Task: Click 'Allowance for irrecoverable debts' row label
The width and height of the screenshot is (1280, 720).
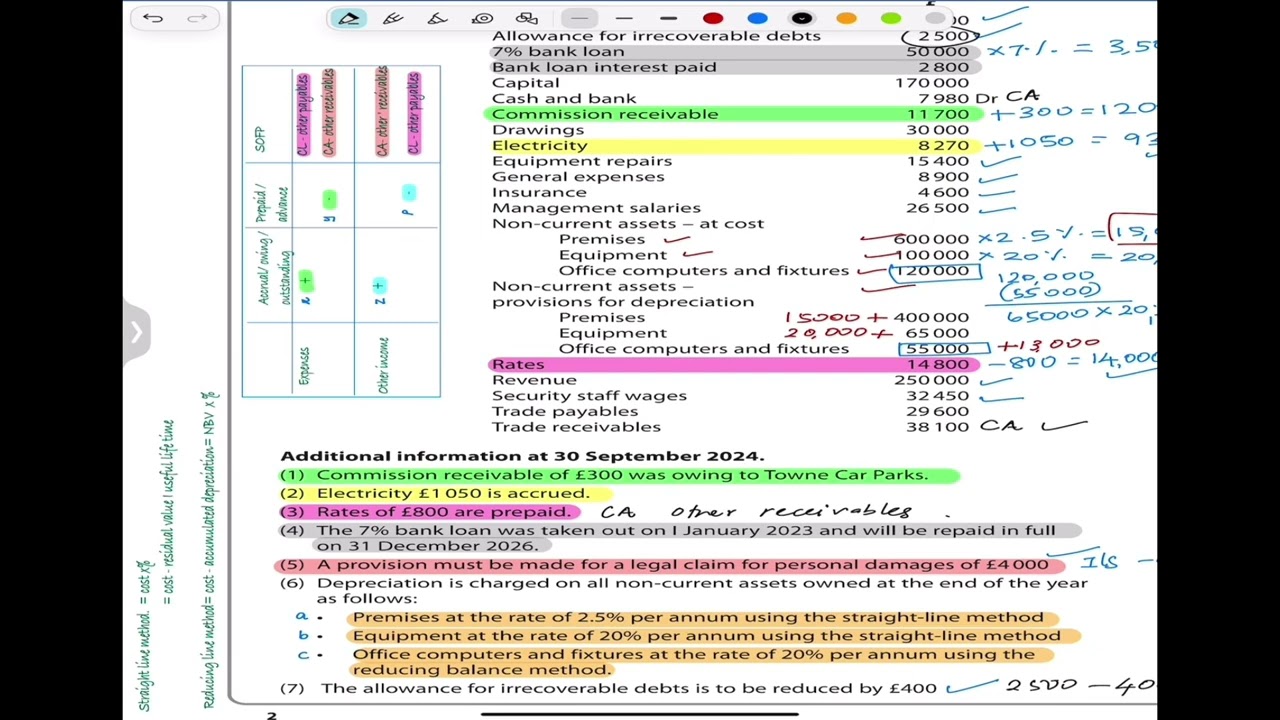Action: [x=655, y=36]
